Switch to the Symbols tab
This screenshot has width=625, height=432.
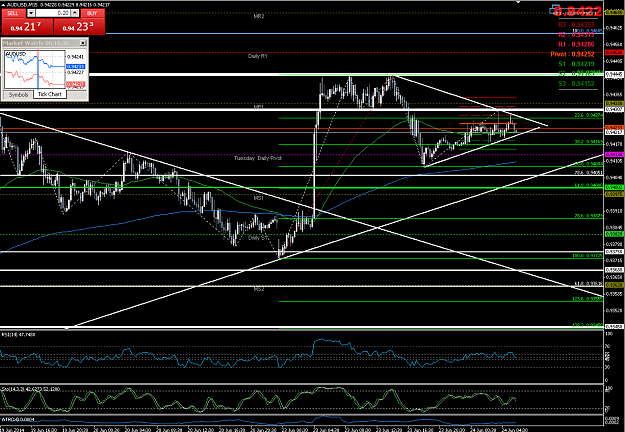pos(18,94)
